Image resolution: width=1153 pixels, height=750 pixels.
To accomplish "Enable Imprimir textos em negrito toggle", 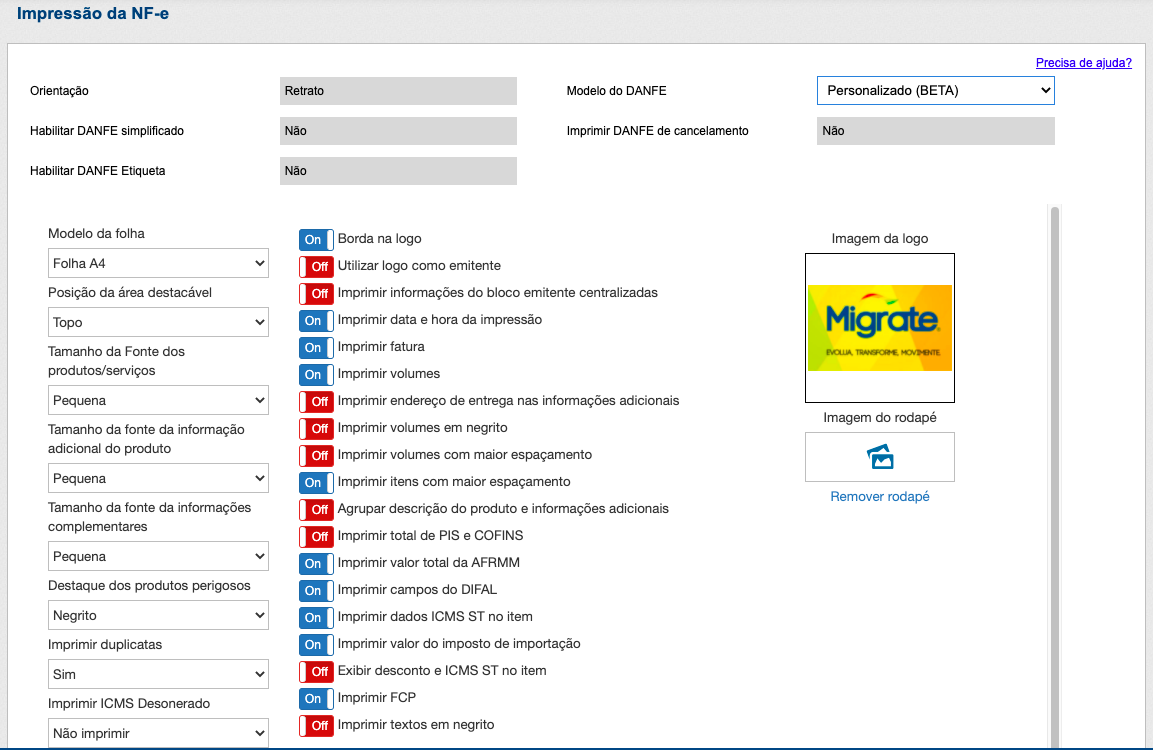I will point(316,726).
